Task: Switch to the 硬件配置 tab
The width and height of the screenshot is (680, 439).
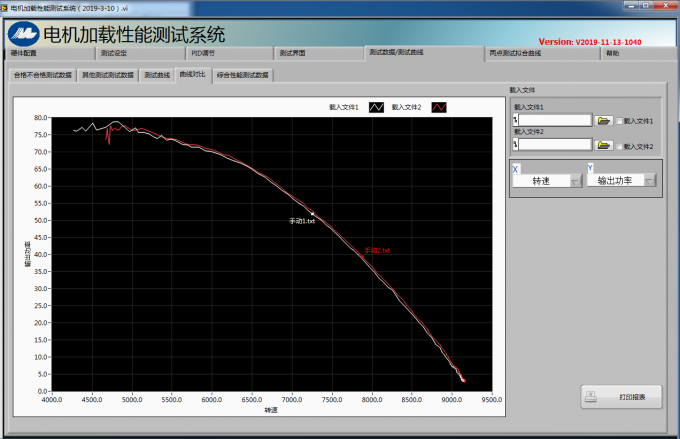Action: pos(24,53)
